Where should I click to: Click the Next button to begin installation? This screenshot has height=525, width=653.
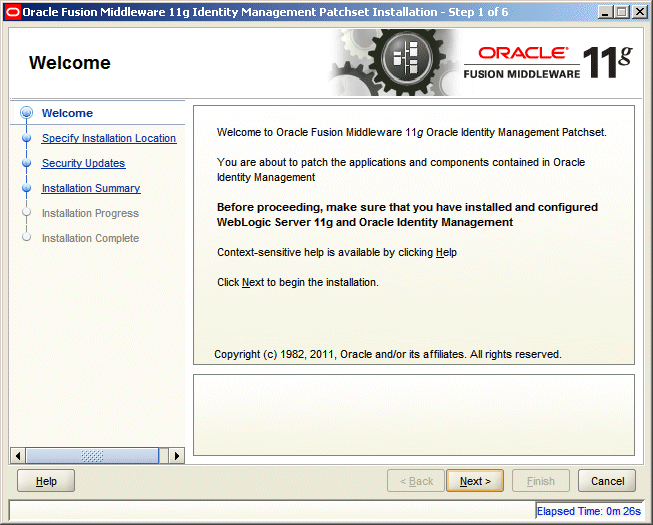coord(475,481)
